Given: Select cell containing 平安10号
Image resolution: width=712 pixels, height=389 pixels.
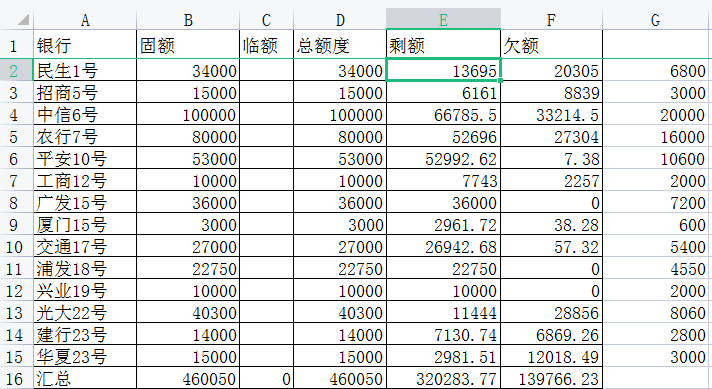Looking at the screenshot, I should tap(85, 158).
